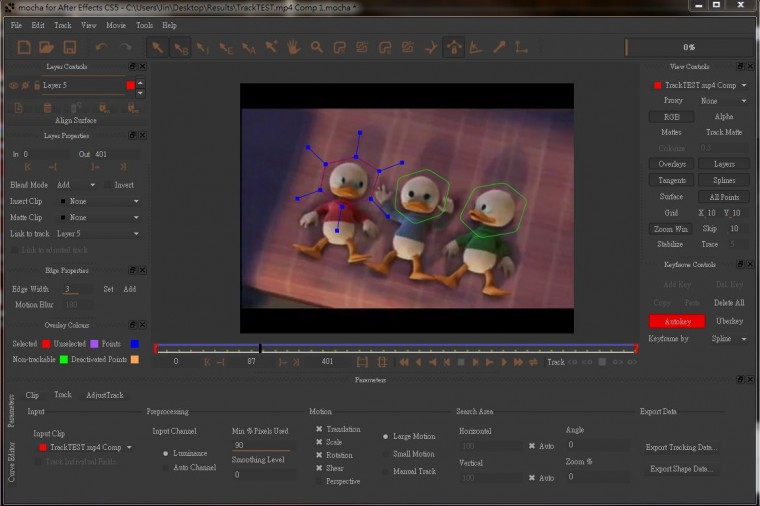
Task: Uncheck the Shear motion checkbox
Action: tap(320, 468)
